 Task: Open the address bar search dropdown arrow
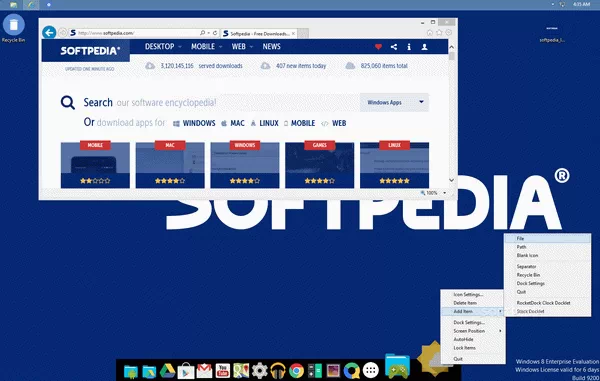209,33
